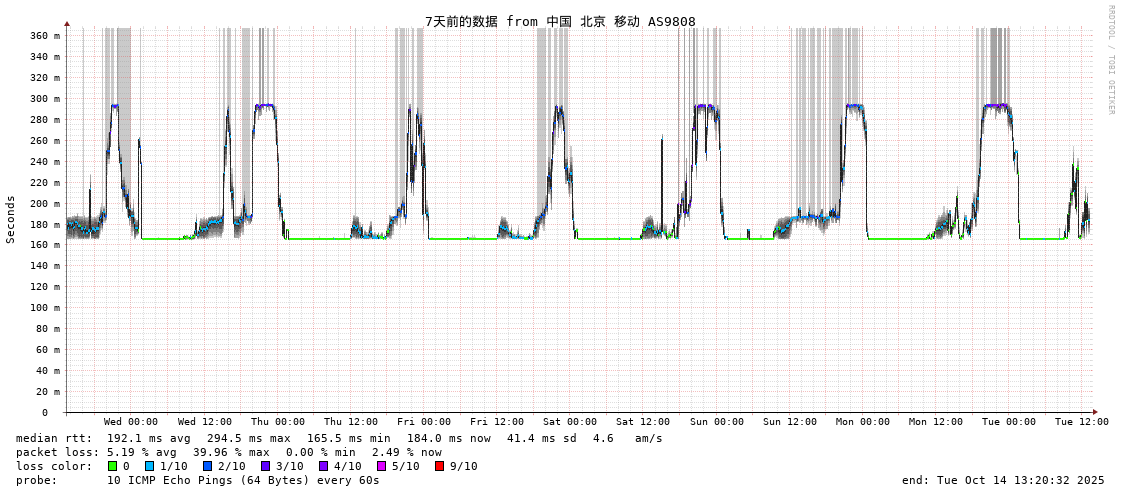Click the Sat 00:00 time axis label
The height and width of the screenshot is (494, 1121).
coord(570,422)
